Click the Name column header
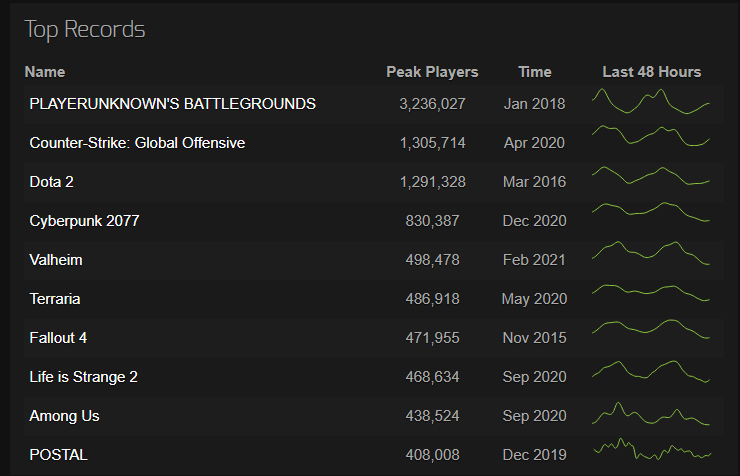The height and width of the screenshot is (476, 740). click(x=45, y=72)
